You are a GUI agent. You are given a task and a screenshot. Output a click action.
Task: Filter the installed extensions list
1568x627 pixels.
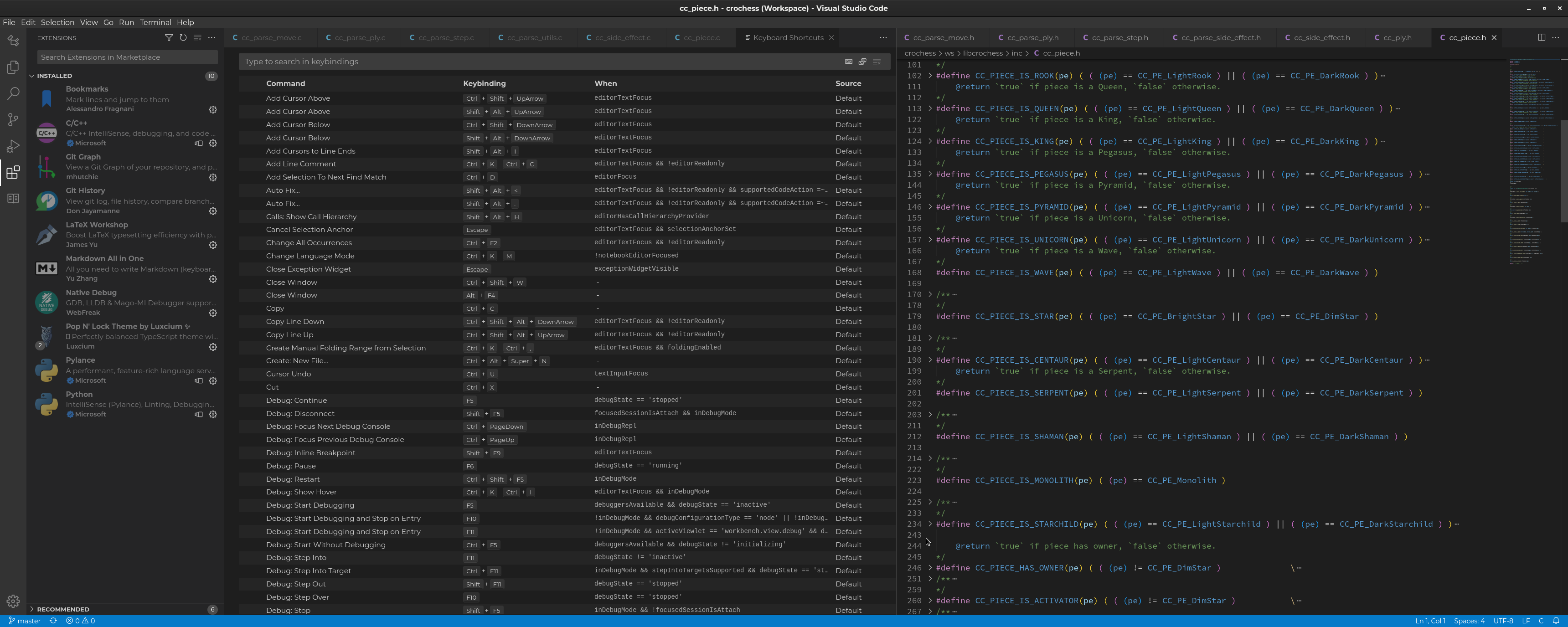169,38
